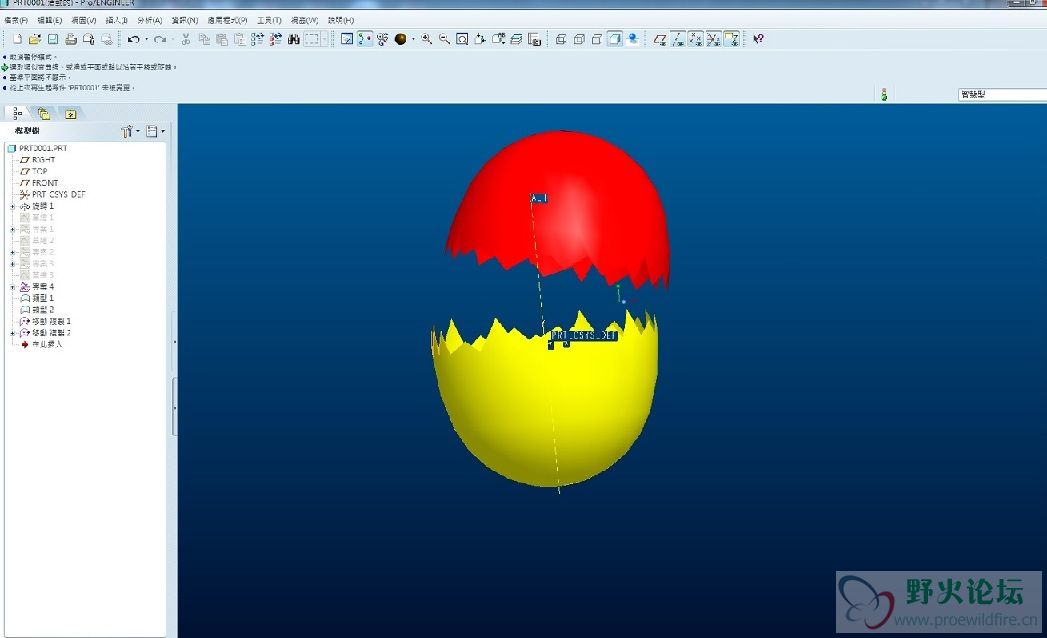The height and width of the screenshot is (638, 1047).
Task: Open the model tree Show dropdown
Action: tap(155, 132)
